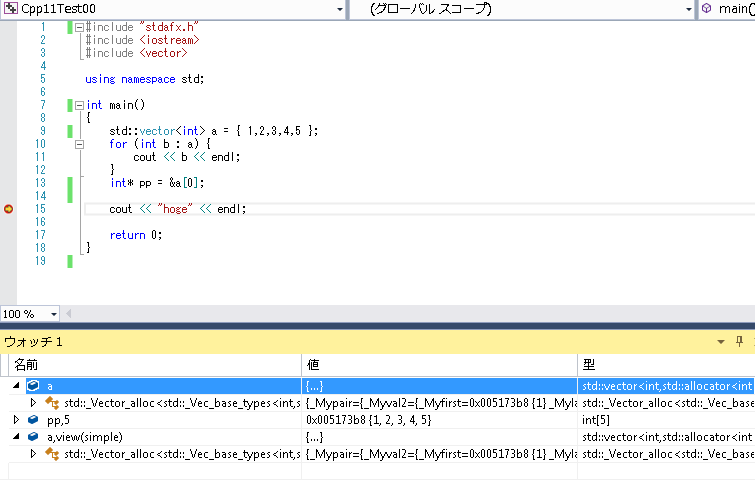Collapse the a,view(simple) watch entry

click(16, 437)
